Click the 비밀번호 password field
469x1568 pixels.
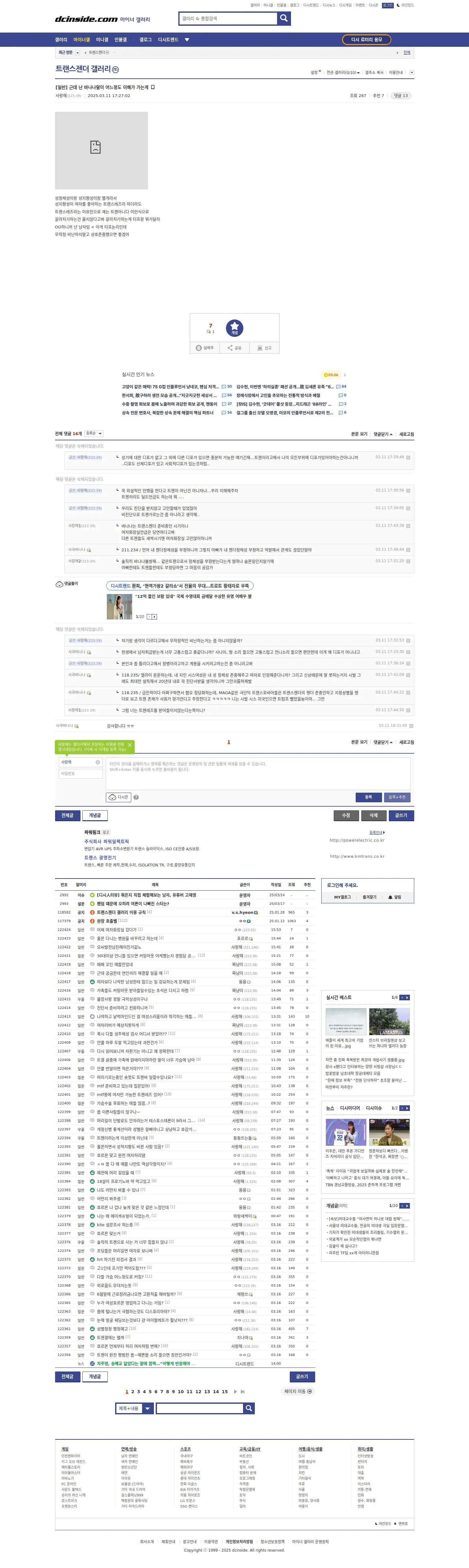(x=81, y=774)
